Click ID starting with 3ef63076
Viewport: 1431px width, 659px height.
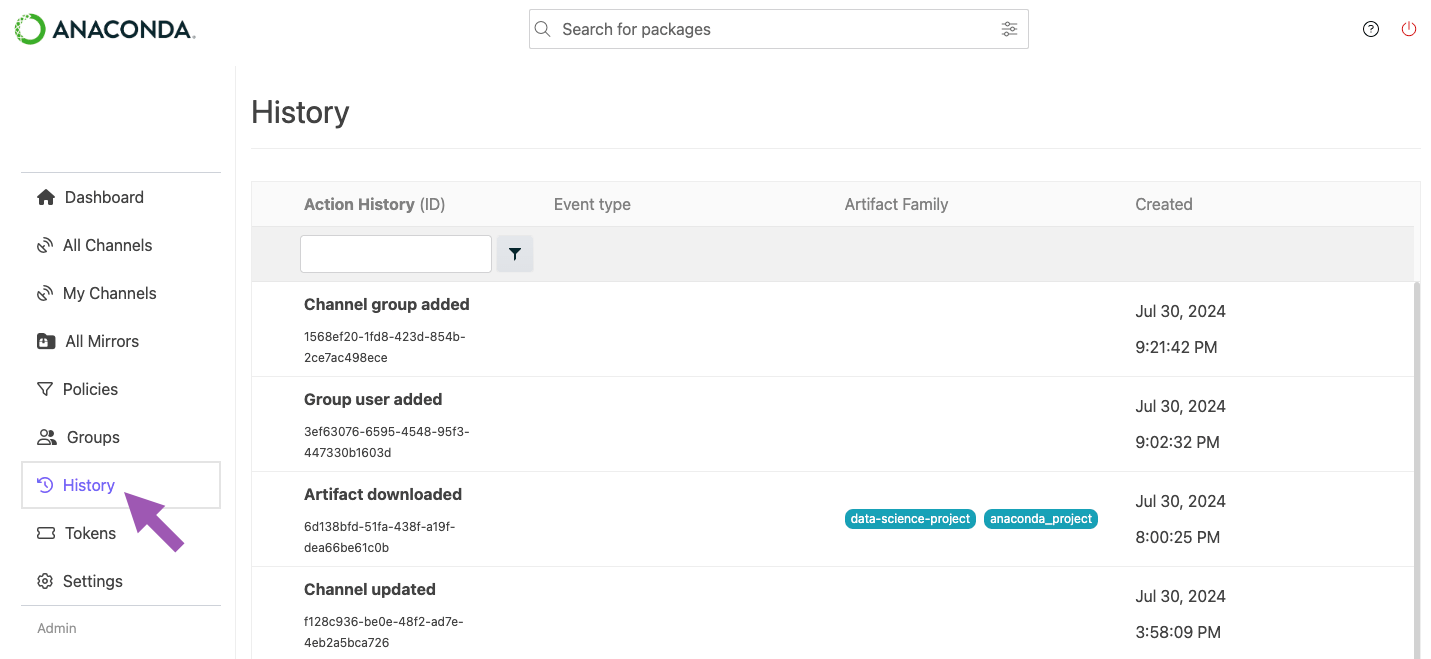[x=387, y=442]
